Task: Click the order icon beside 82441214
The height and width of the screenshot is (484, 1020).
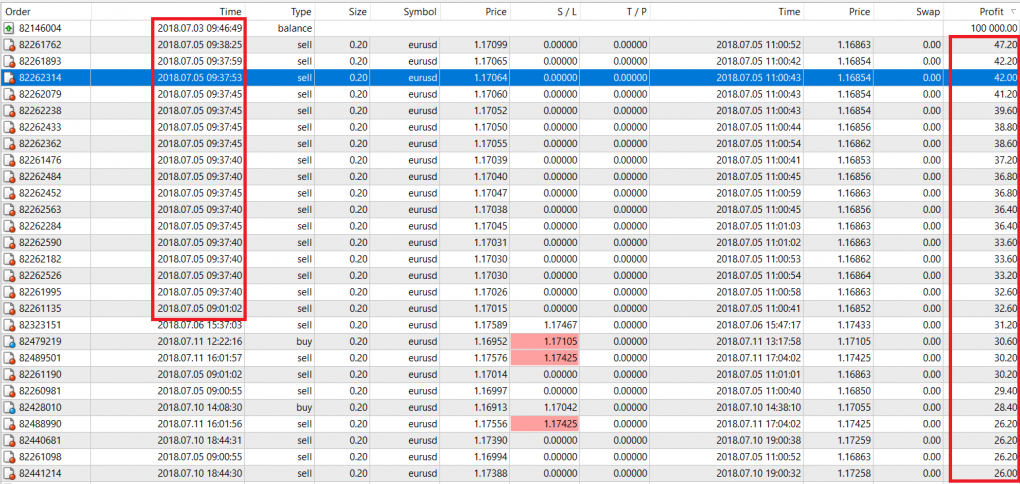Action: tap(8, 473)
